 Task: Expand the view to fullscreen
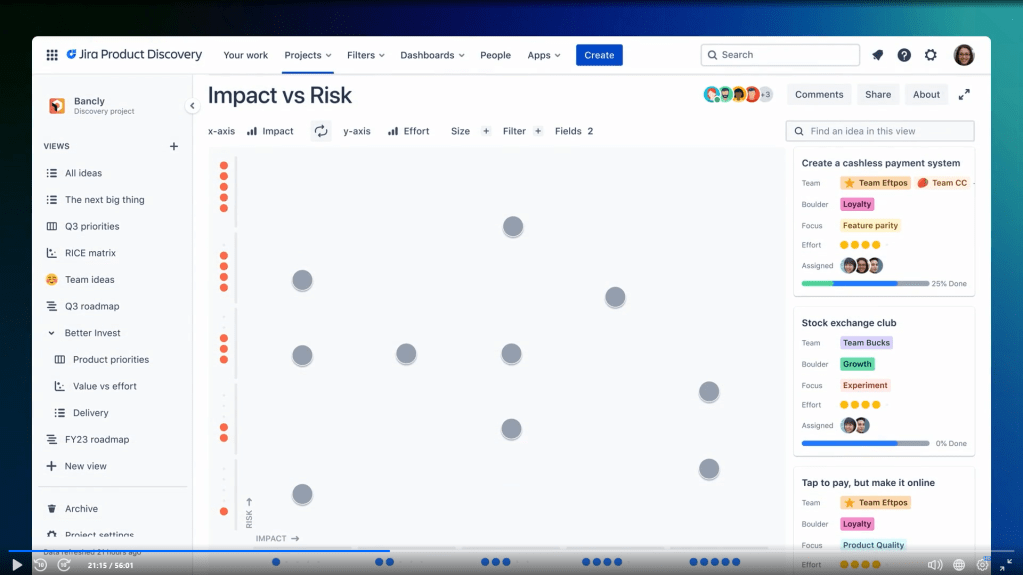coord(964,94)
